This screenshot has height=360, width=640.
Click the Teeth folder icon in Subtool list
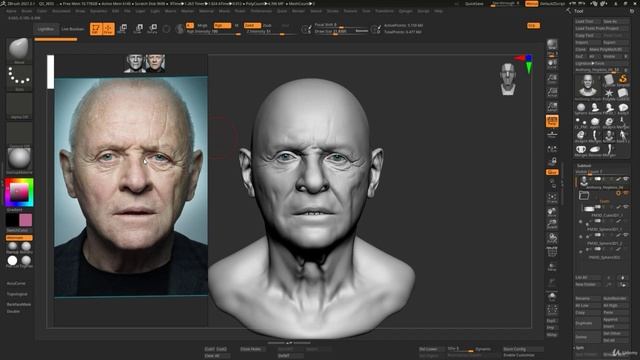click(584, 196)
